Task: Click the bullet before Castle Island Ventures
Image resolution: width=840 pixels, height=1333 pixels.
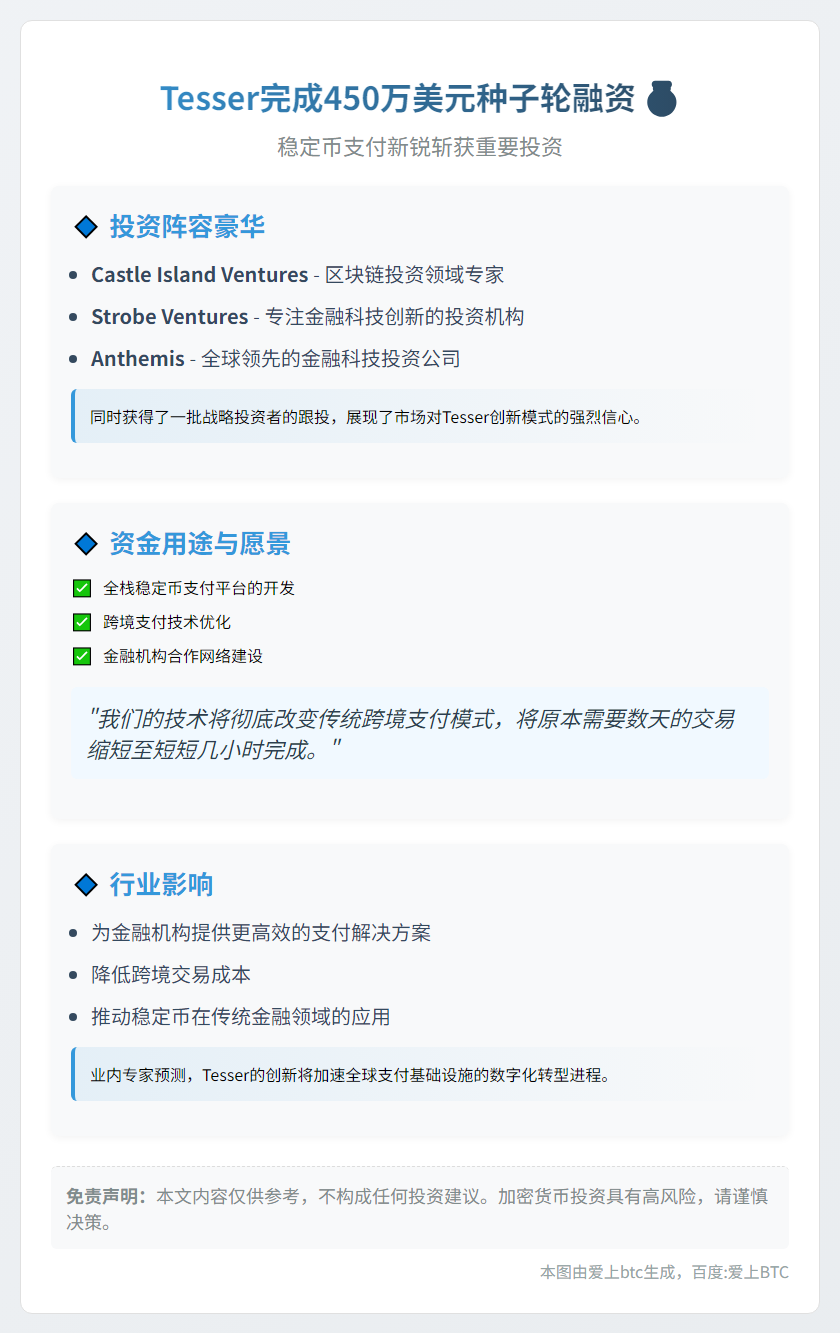Action: pyautogui.click(x=73, y=275)
